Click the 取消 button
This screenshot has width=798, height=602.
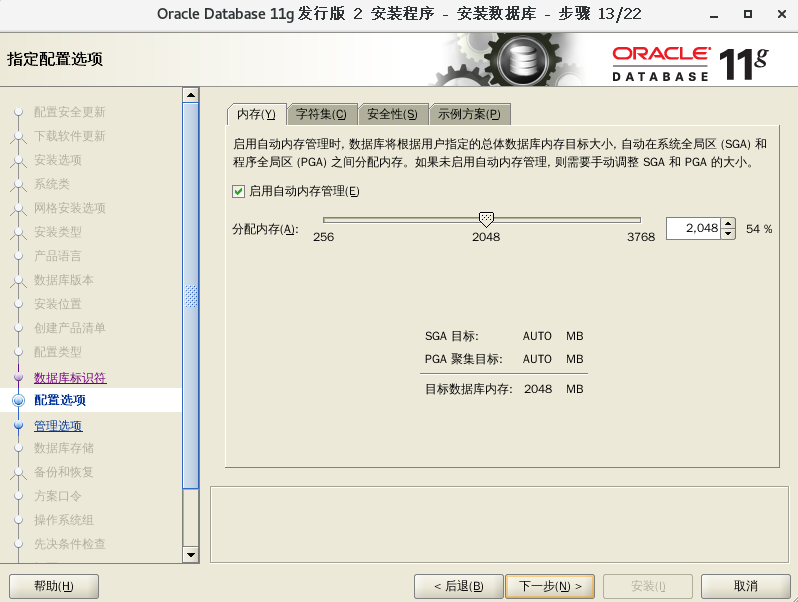click(746, 586)
